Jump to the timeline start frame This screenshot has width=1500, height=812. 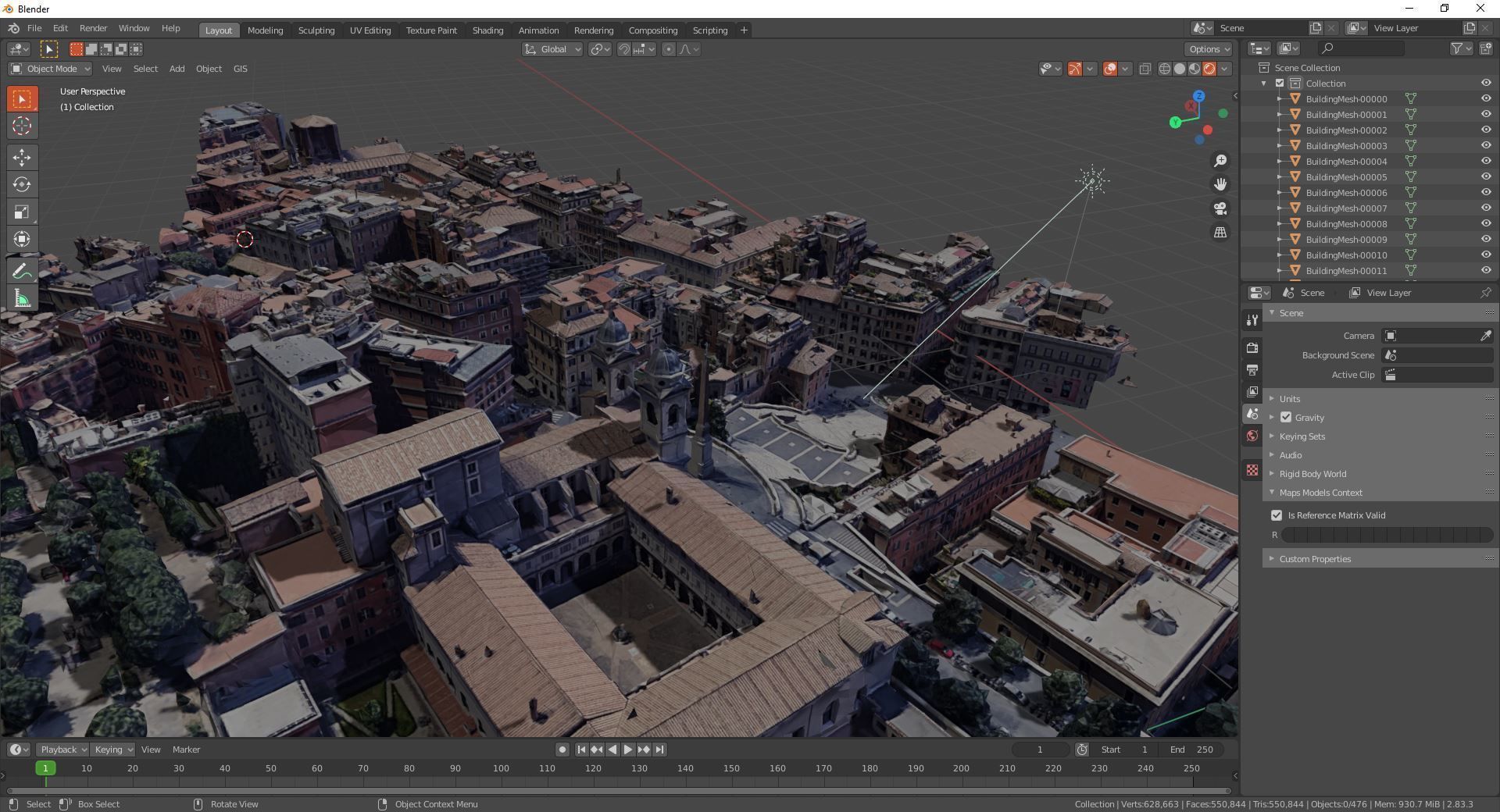pos(581,750)
